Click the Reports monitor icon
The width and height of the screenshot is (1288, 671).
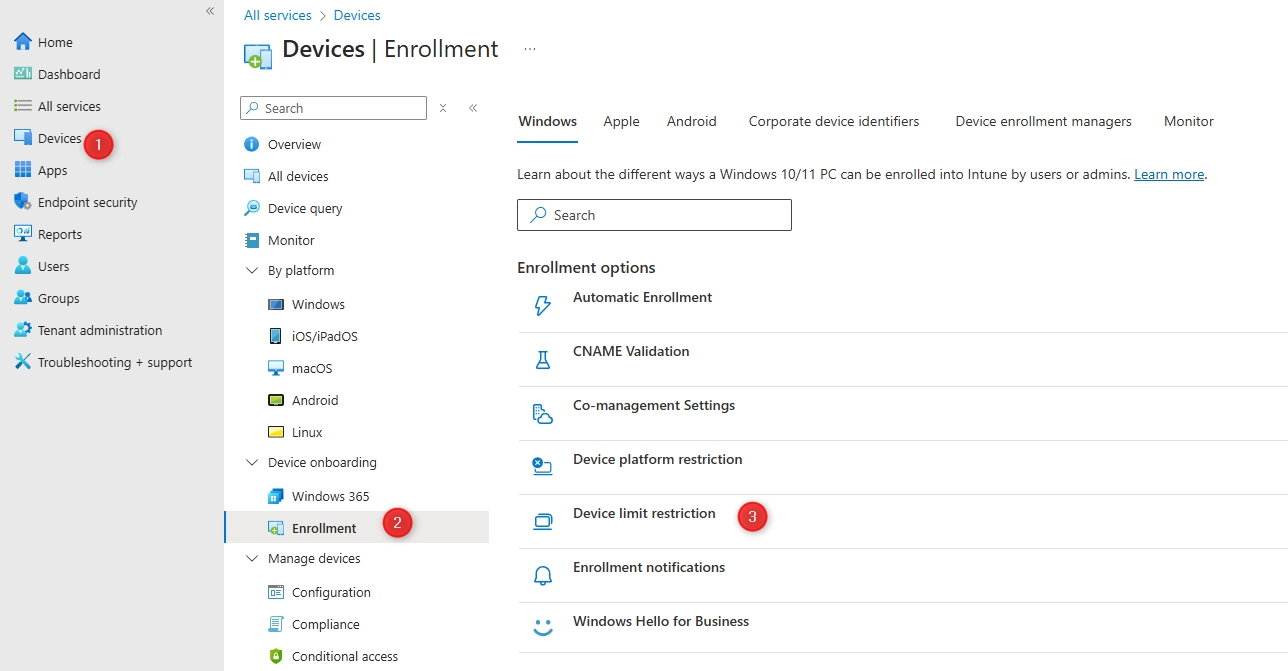coord(23,234)
